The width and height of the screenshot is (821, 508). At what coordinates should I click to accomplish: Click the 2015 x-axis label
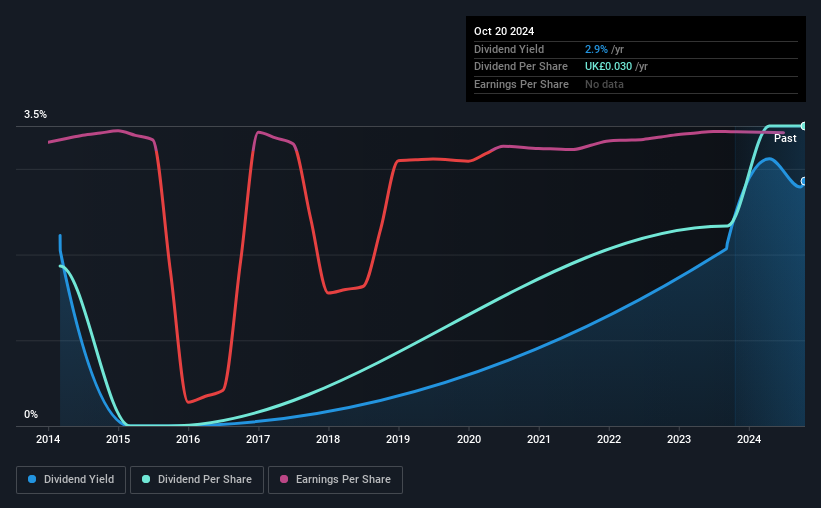118,439
